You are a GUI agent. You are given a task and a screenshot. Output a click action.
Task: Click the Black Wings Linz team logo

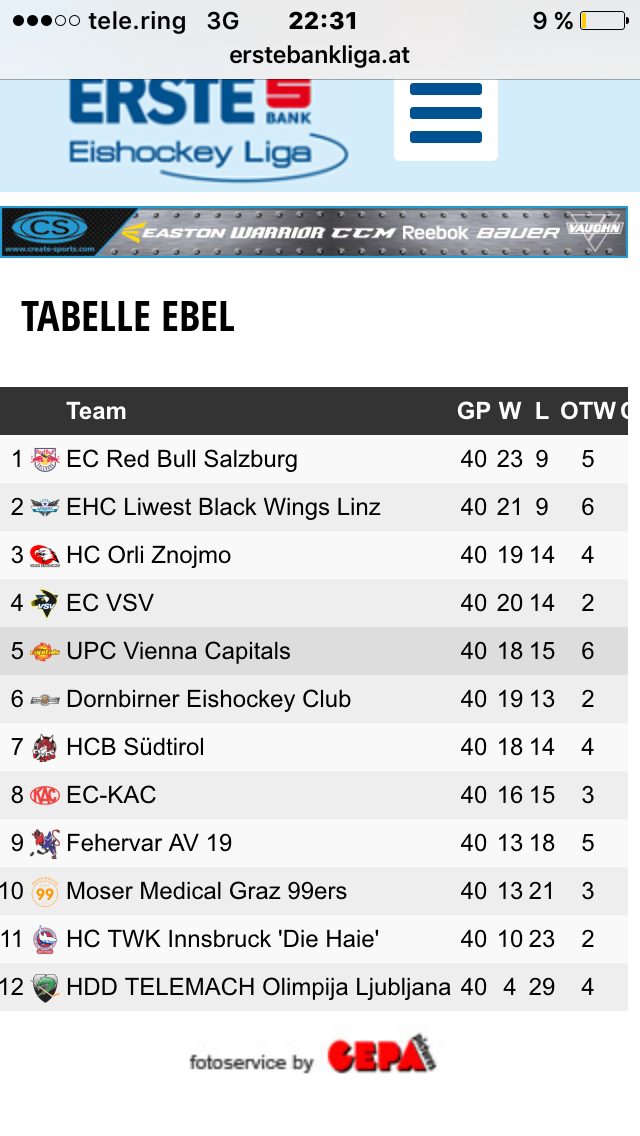(45, 508)
